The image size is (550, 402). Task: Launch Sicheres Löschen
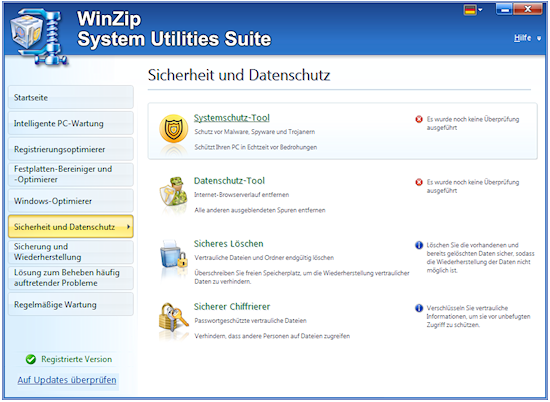[x=229, y=243]
